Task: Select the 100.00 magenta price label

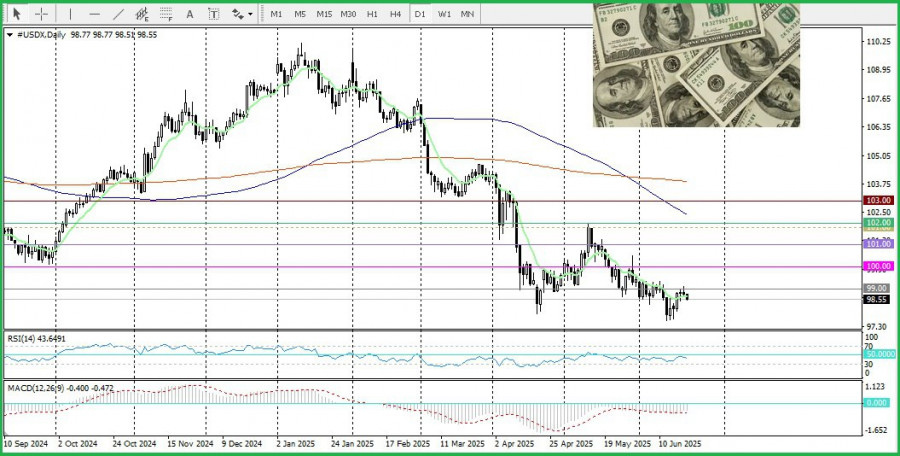Action: pyautogui.click(x=879, y=266)
